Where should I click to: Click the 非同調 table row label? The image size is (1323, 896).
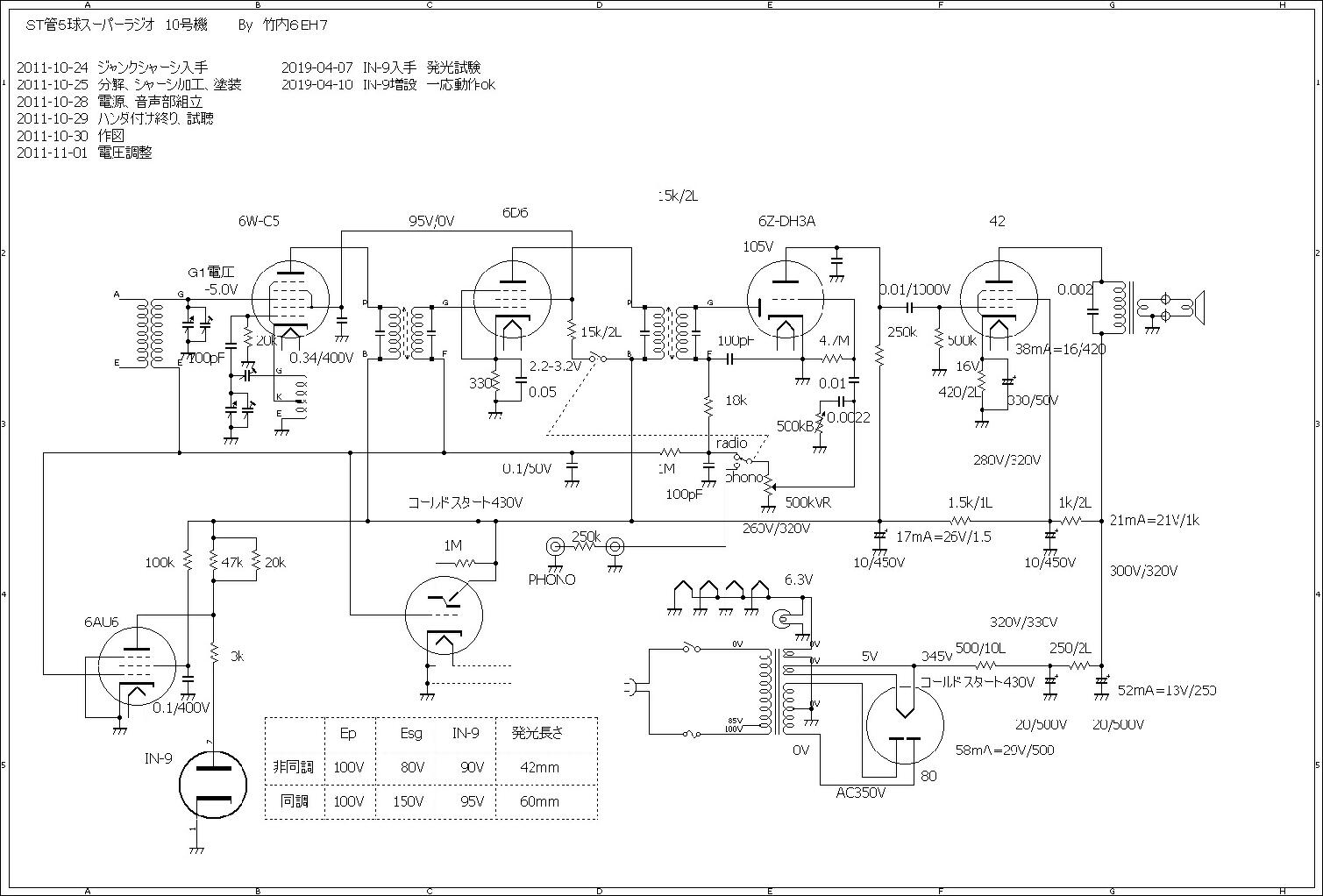coord(294,767)
